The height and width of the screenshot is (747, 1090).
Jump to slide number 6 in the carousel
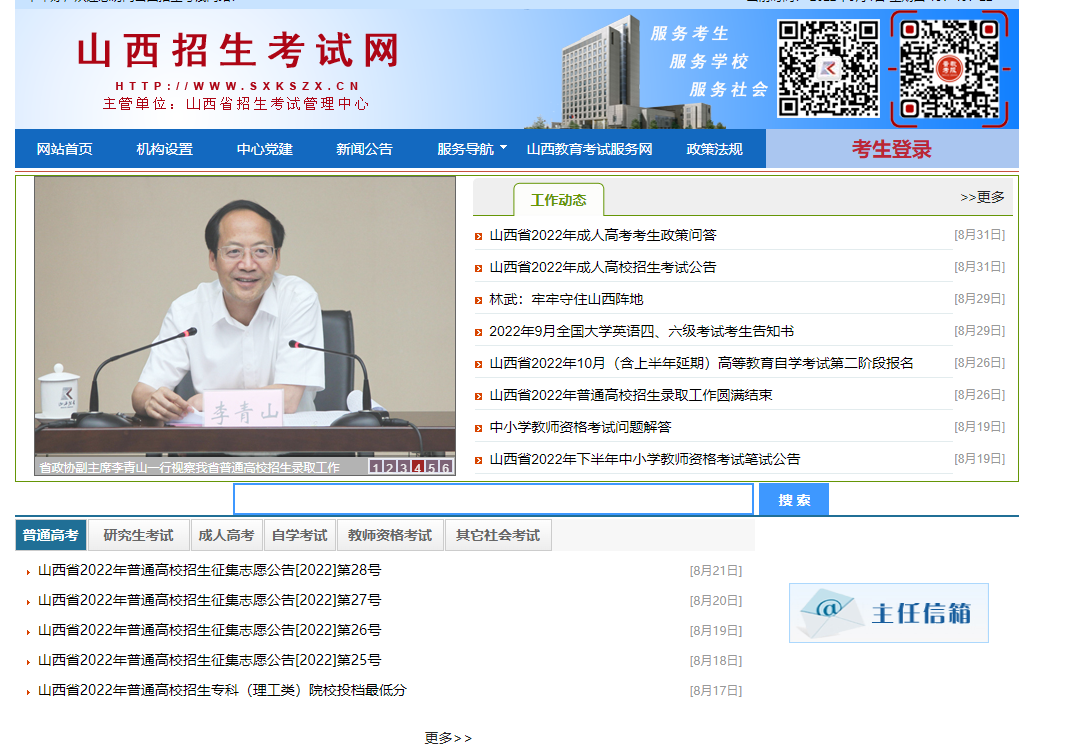[x=445, y=467]
